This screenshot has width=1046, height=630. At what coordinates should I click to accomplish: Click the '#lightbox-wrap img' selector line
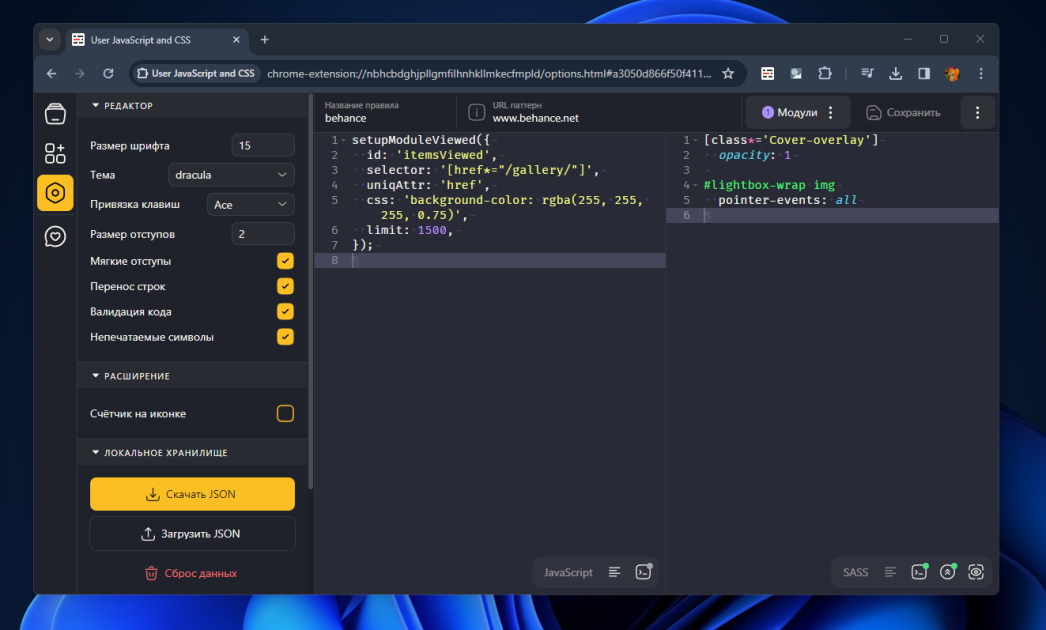click(x=769, y=185)
